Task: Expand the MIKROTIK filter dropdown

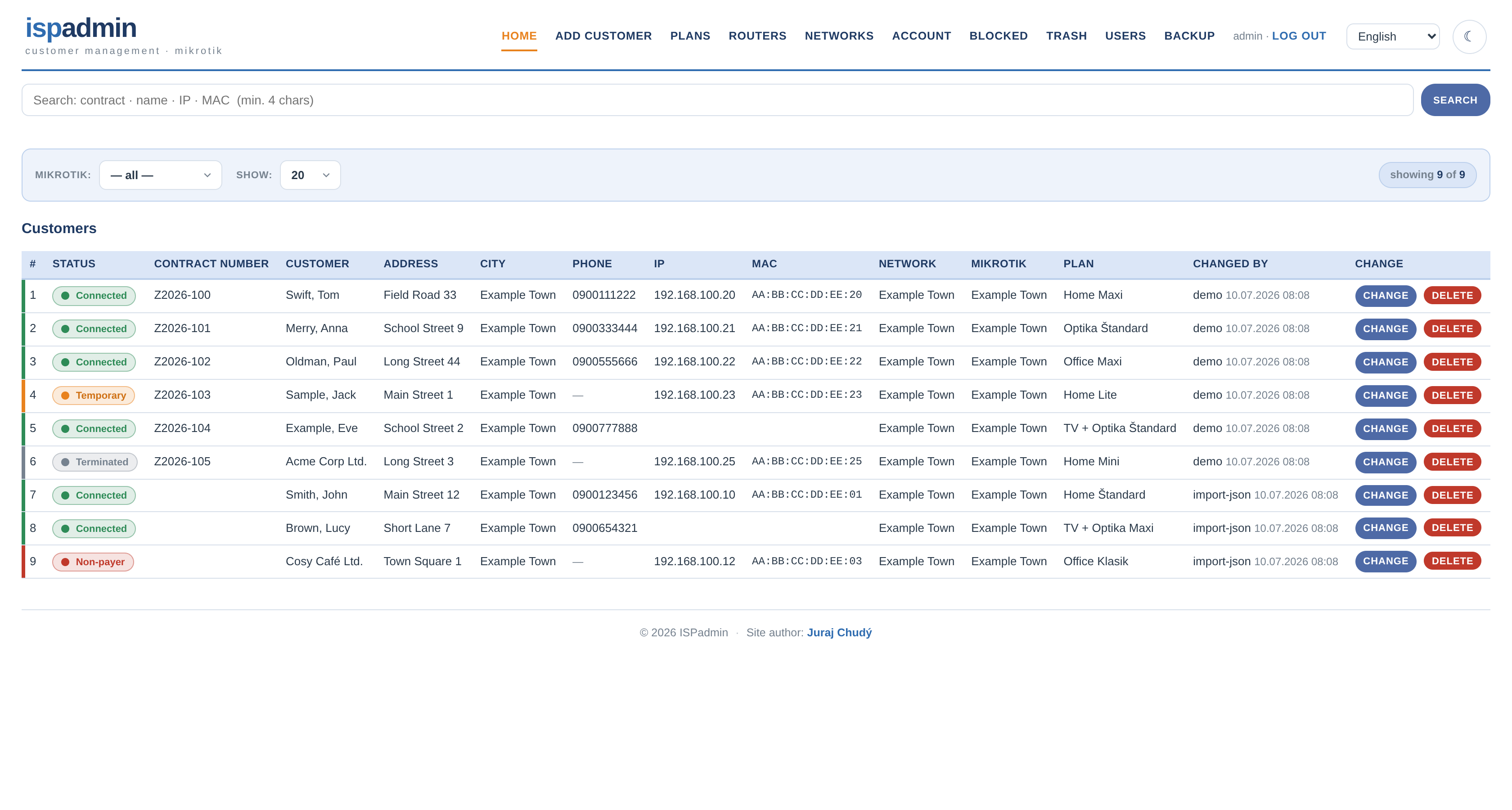Action: (x=160, y=175)
